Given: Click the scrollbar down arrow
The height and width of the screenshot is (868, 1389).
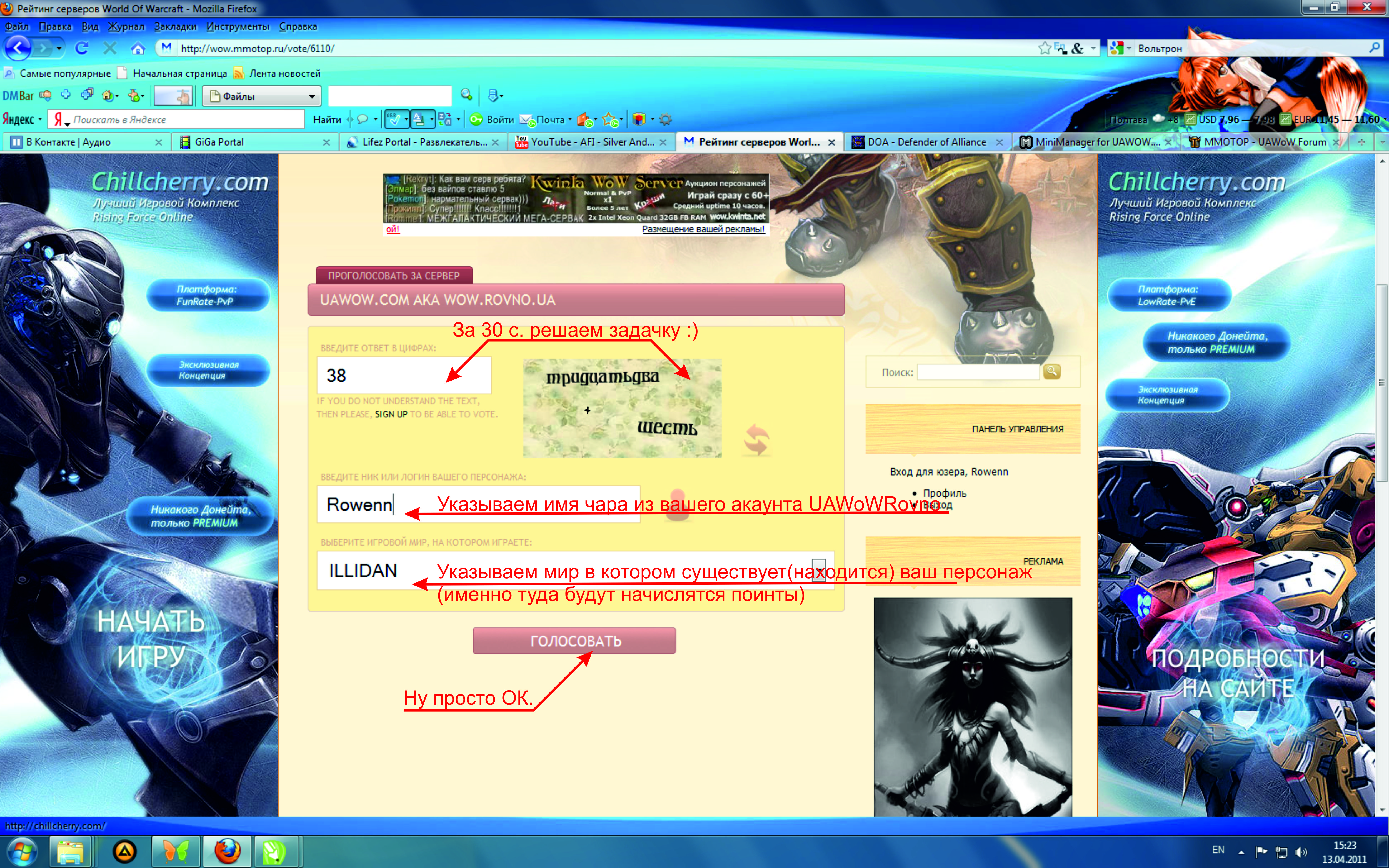Looking at the screenshot, I should click(x=1381, y=809).
